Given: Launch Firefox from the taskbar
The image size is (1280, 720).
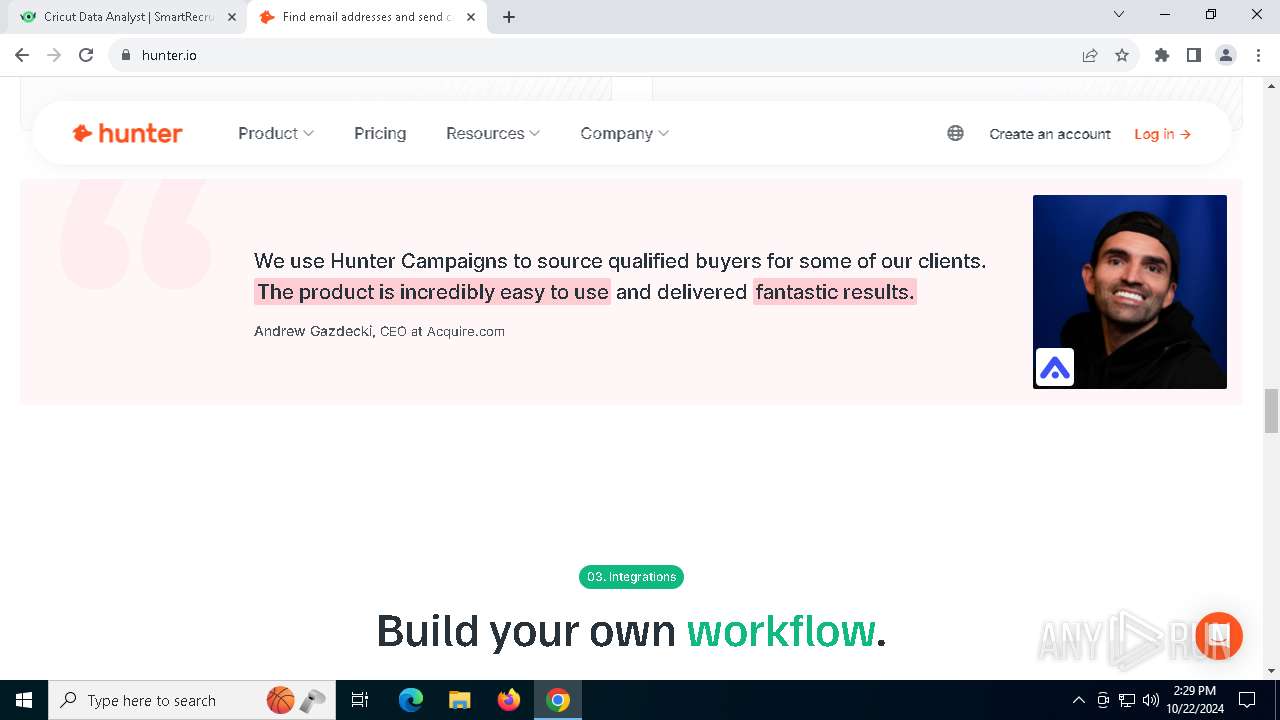Looking at the screenshot, I should click(509, 700).
